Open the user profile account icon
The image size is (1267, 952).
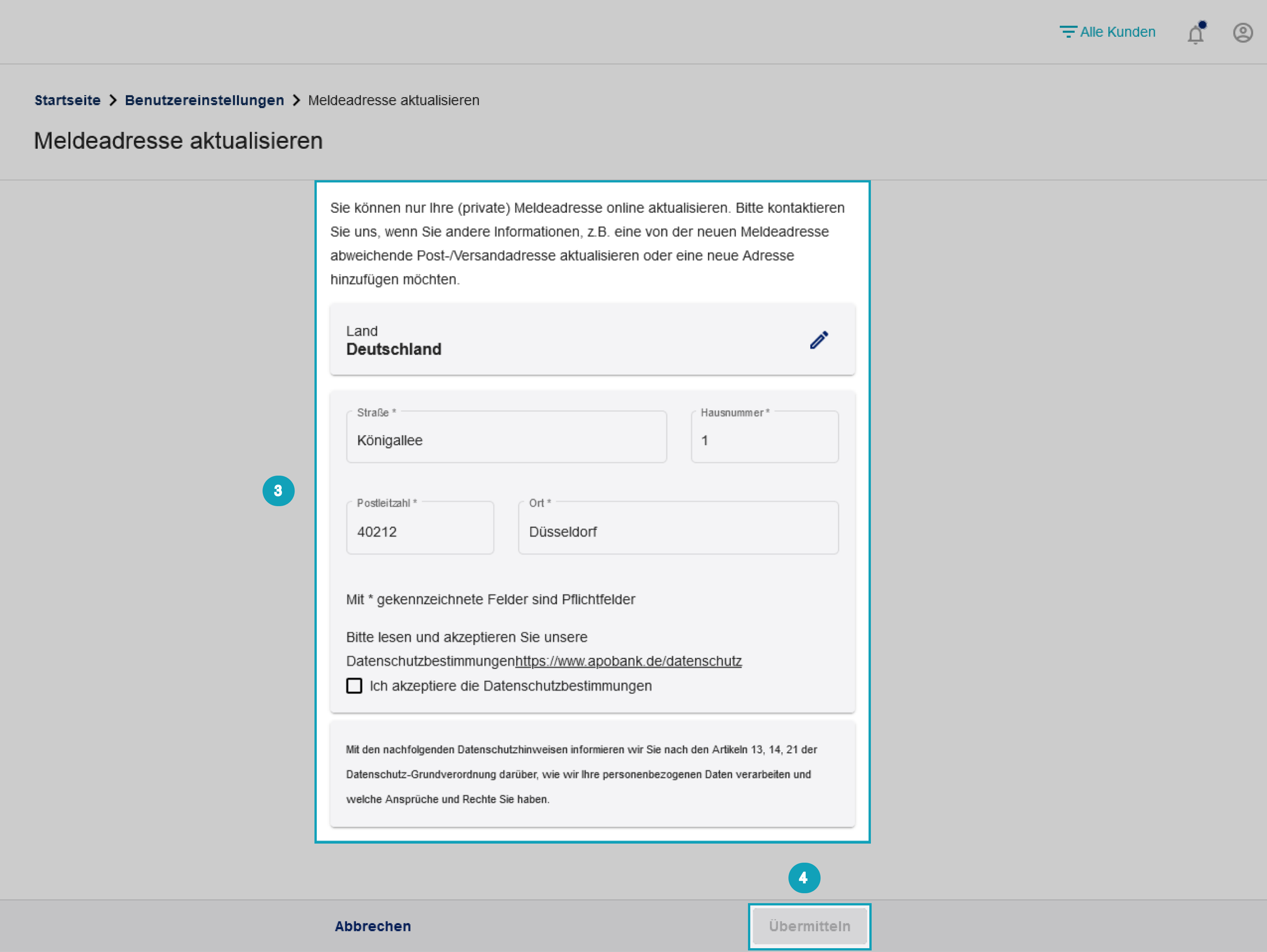(1242, 33)
